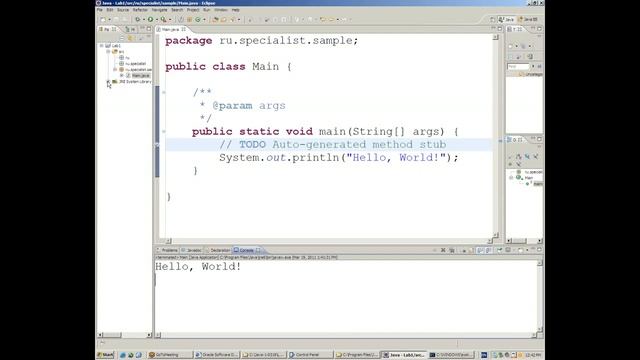The width and height of the screenshot is (640, 360).
Task: Collapse the src folder node
Action: 108,52
